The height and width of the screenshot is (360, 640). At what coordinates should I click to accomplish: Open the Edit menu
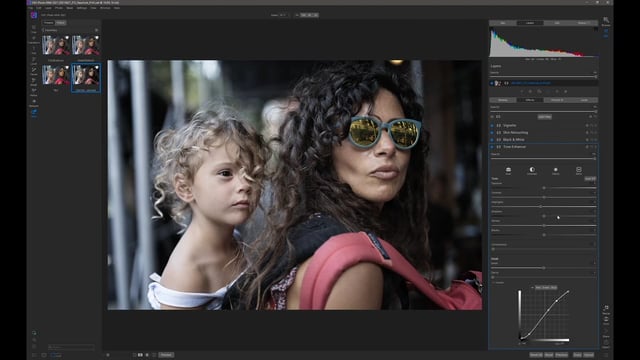click(39, 8)
